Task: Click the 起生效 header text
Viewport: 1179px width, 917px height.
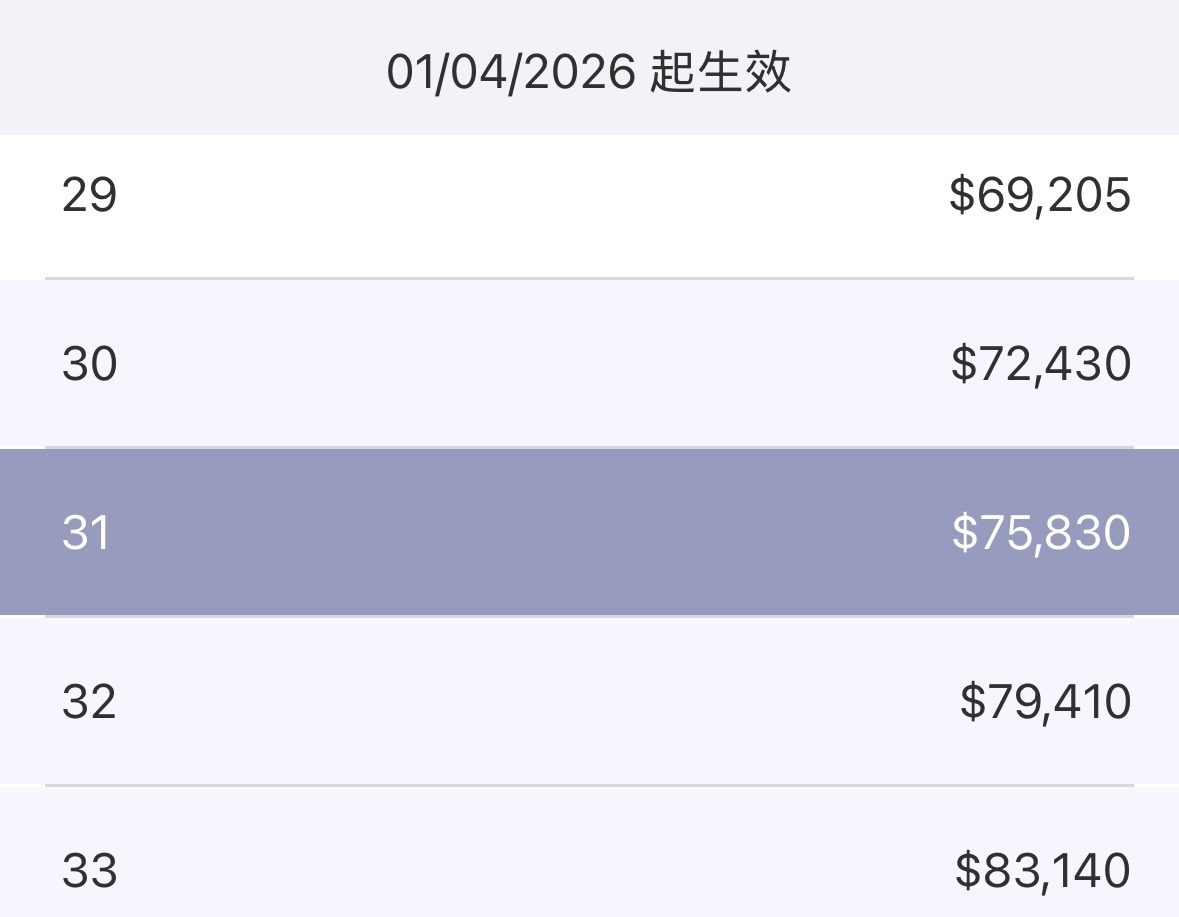Action: [x=720, y=72]
